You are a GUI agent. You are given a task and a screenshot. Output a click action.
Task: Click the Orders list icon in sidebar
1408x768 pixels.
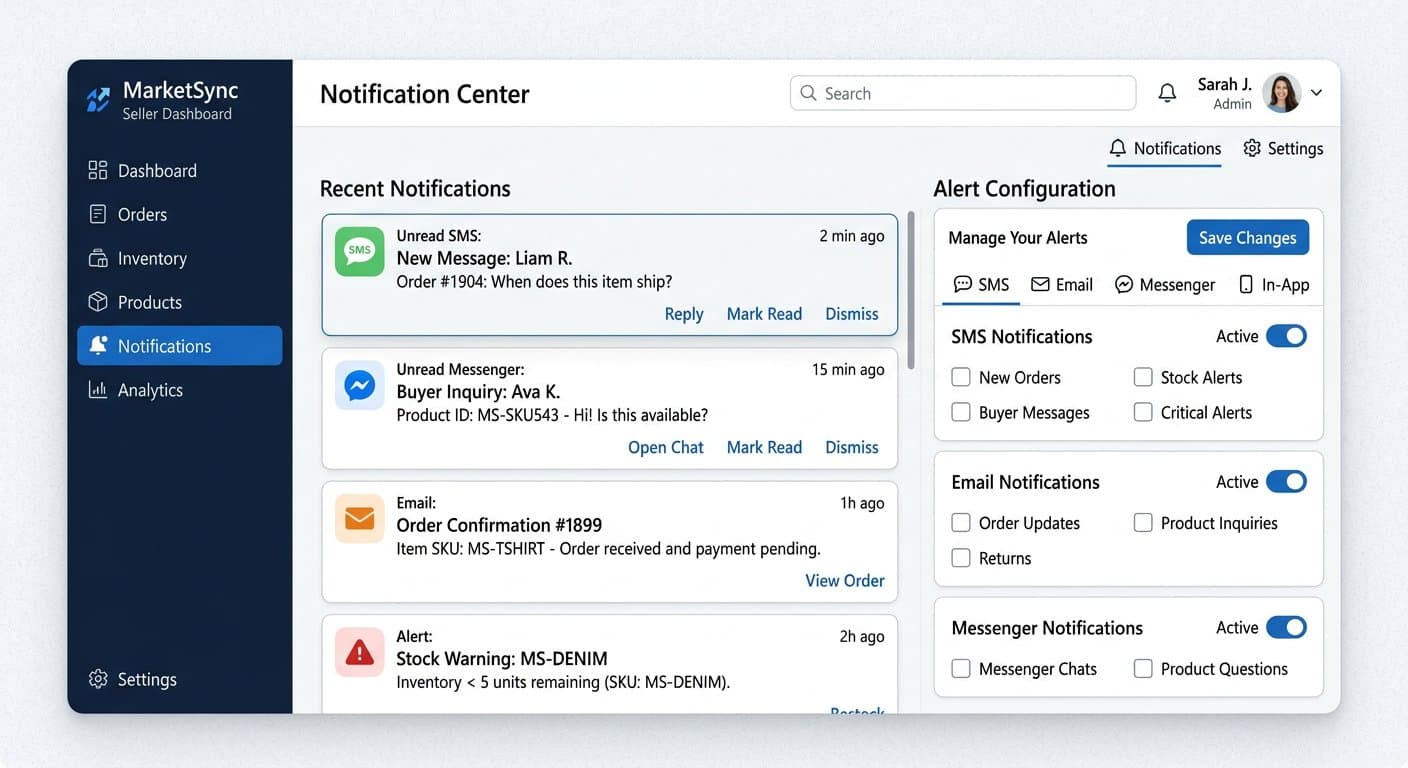pos(97,214)
